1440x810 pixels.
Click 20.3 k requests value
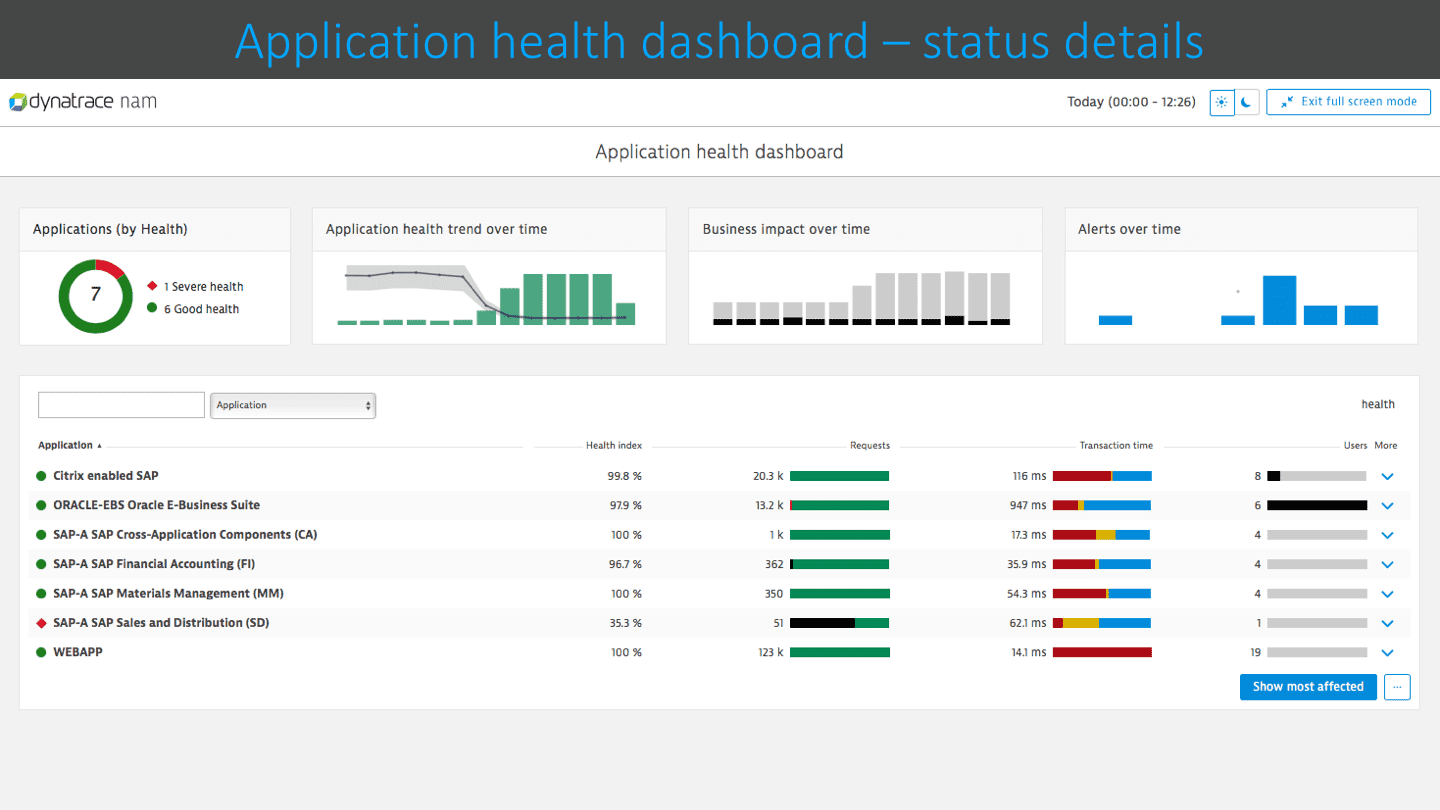(768, 476)
